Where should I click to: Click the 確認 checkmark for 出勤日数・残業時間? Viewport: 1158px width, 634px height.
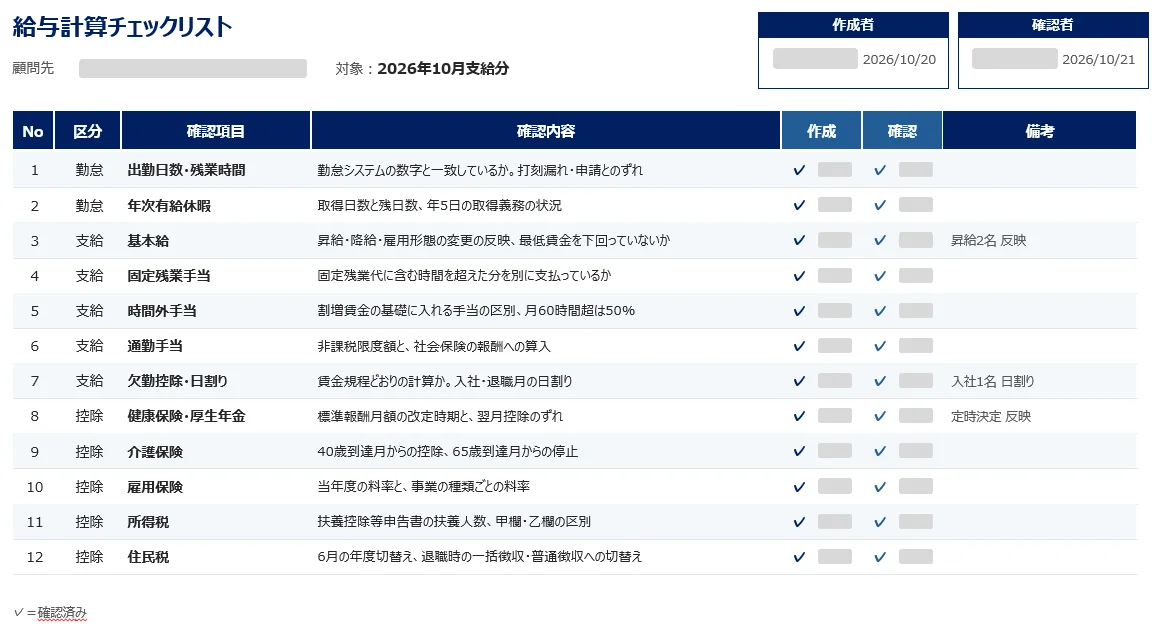[880, 170]
